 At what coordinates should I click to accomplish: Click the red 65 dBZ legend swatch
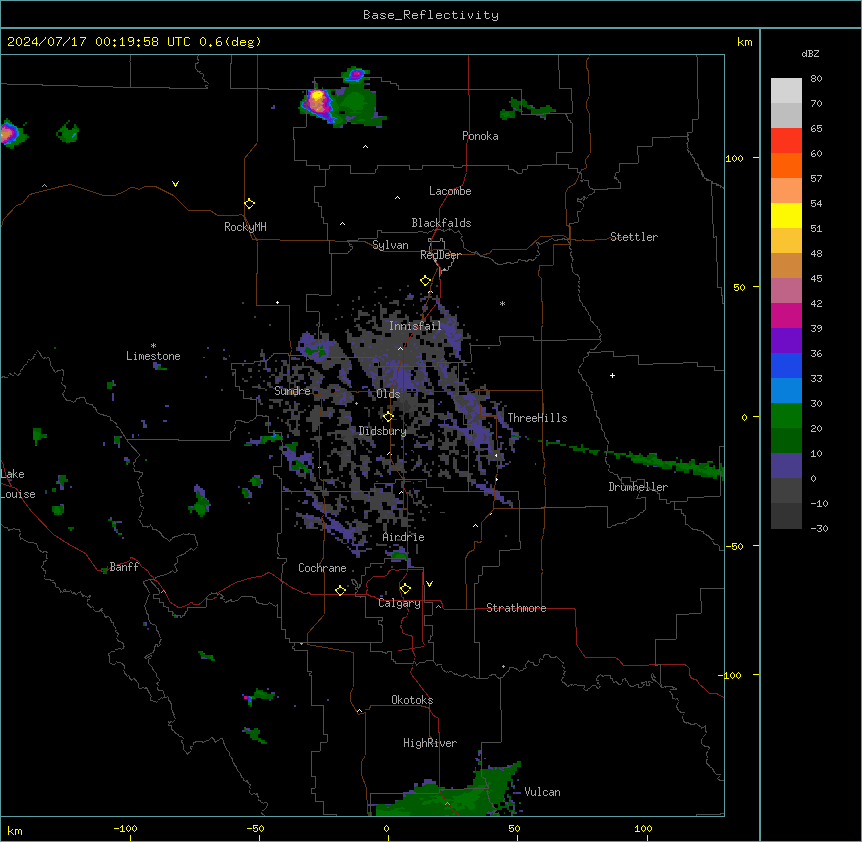pos(786,141)
